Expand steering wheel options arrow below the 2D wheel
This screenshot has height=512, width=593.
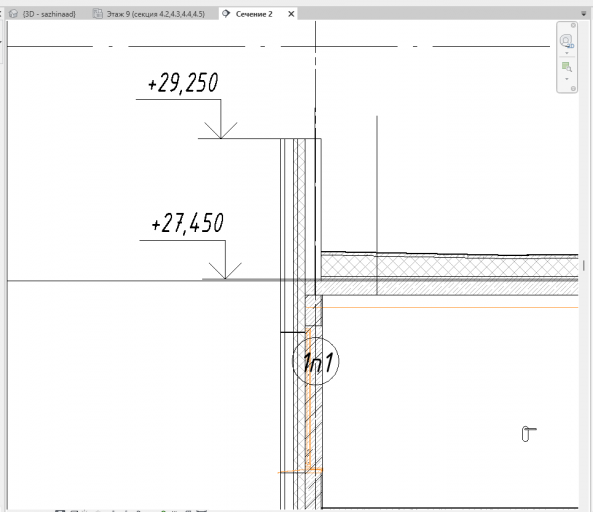point(567,53)
